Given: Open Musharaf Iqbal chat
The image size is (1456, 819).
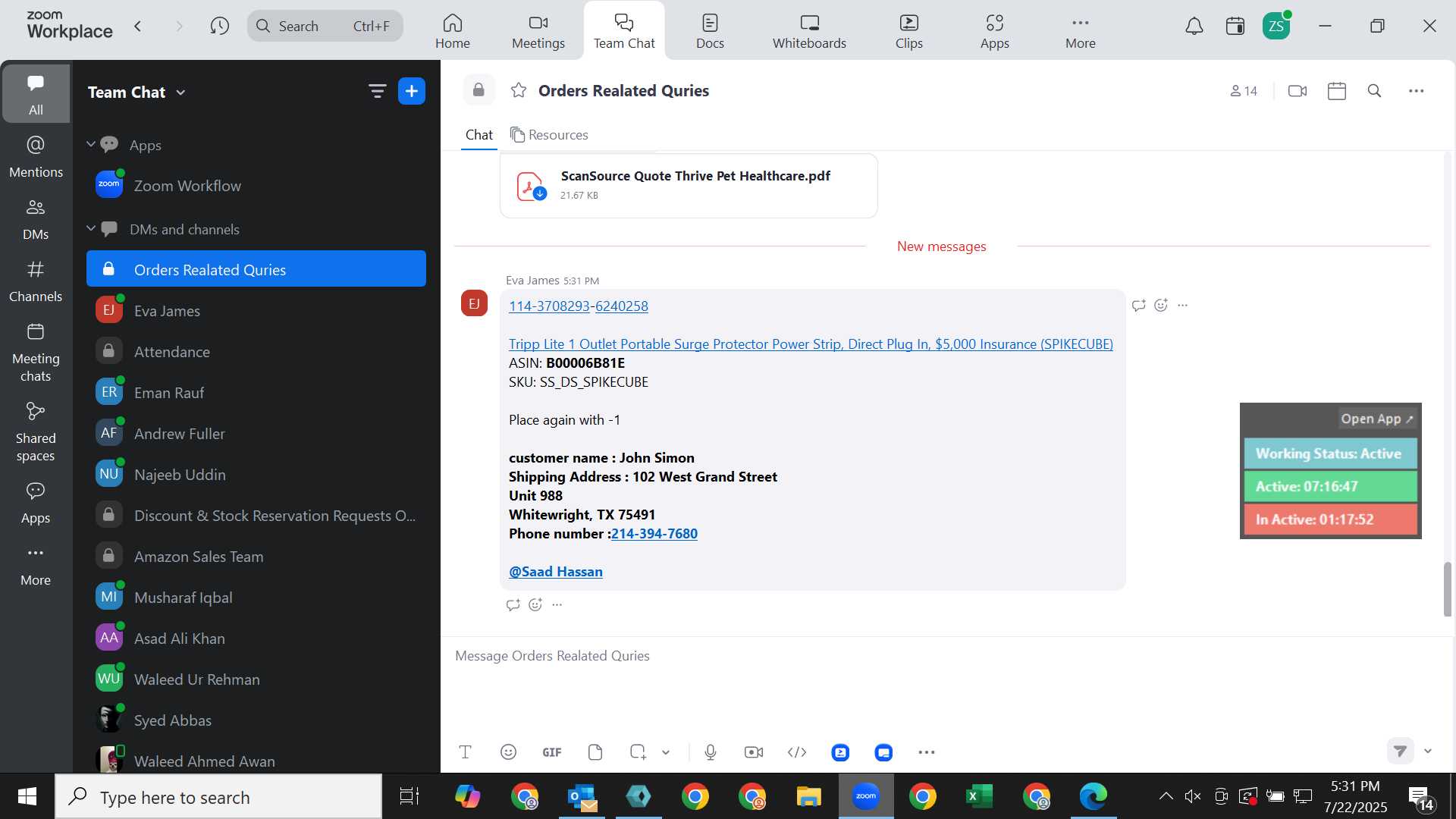Looking at the screenshot, I should point(256,598).
